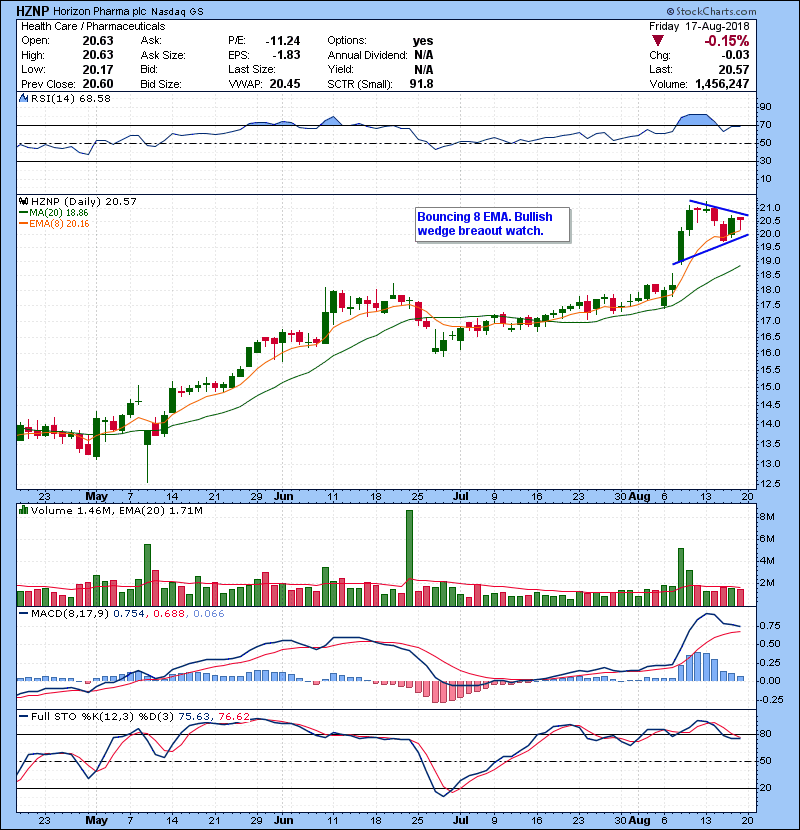Click the volume bars icon beside Volume 1.46M

(x=24, y=510)
